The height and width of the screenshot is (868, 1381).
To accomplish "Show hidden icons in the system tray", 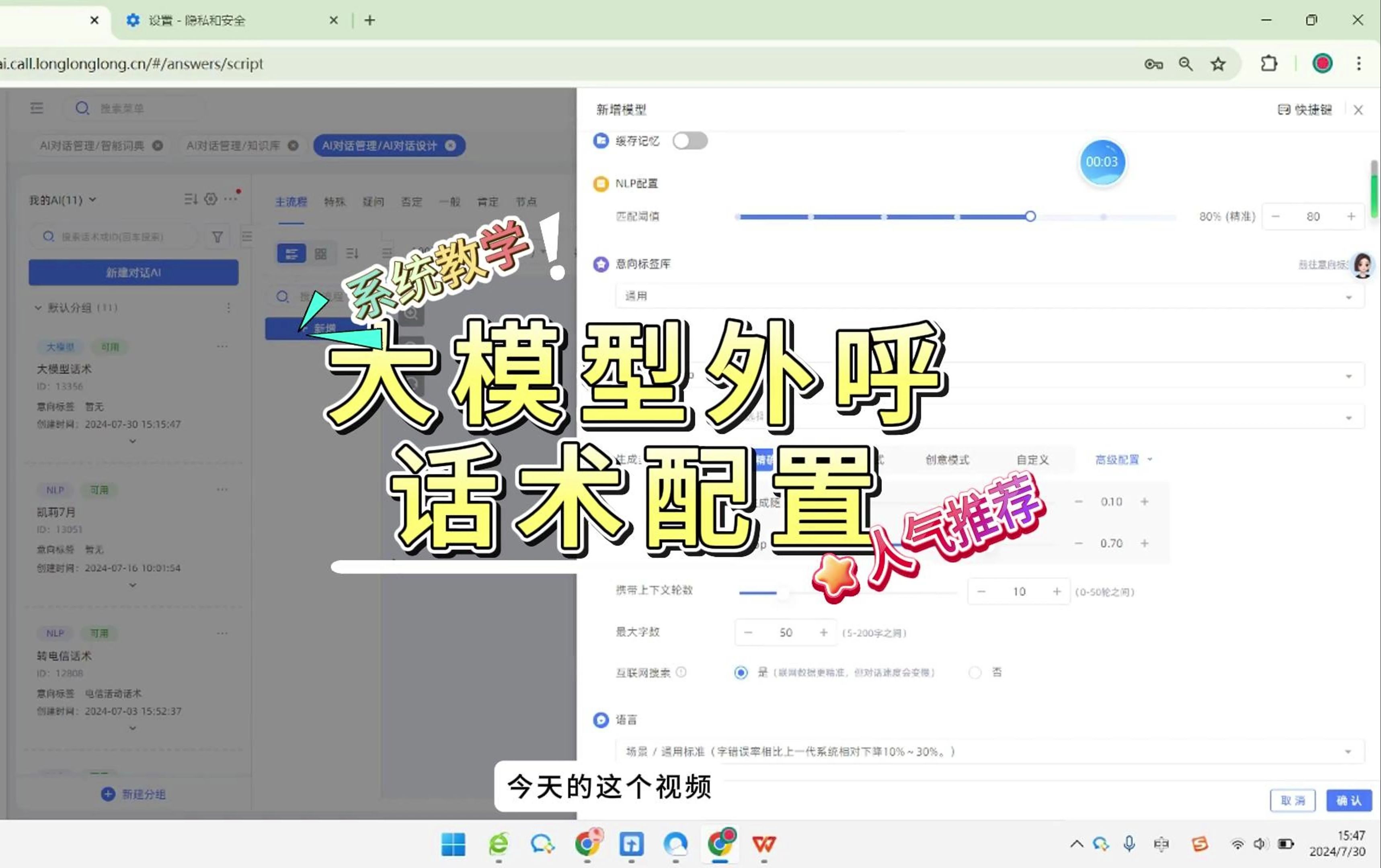I will (1077, 843).
